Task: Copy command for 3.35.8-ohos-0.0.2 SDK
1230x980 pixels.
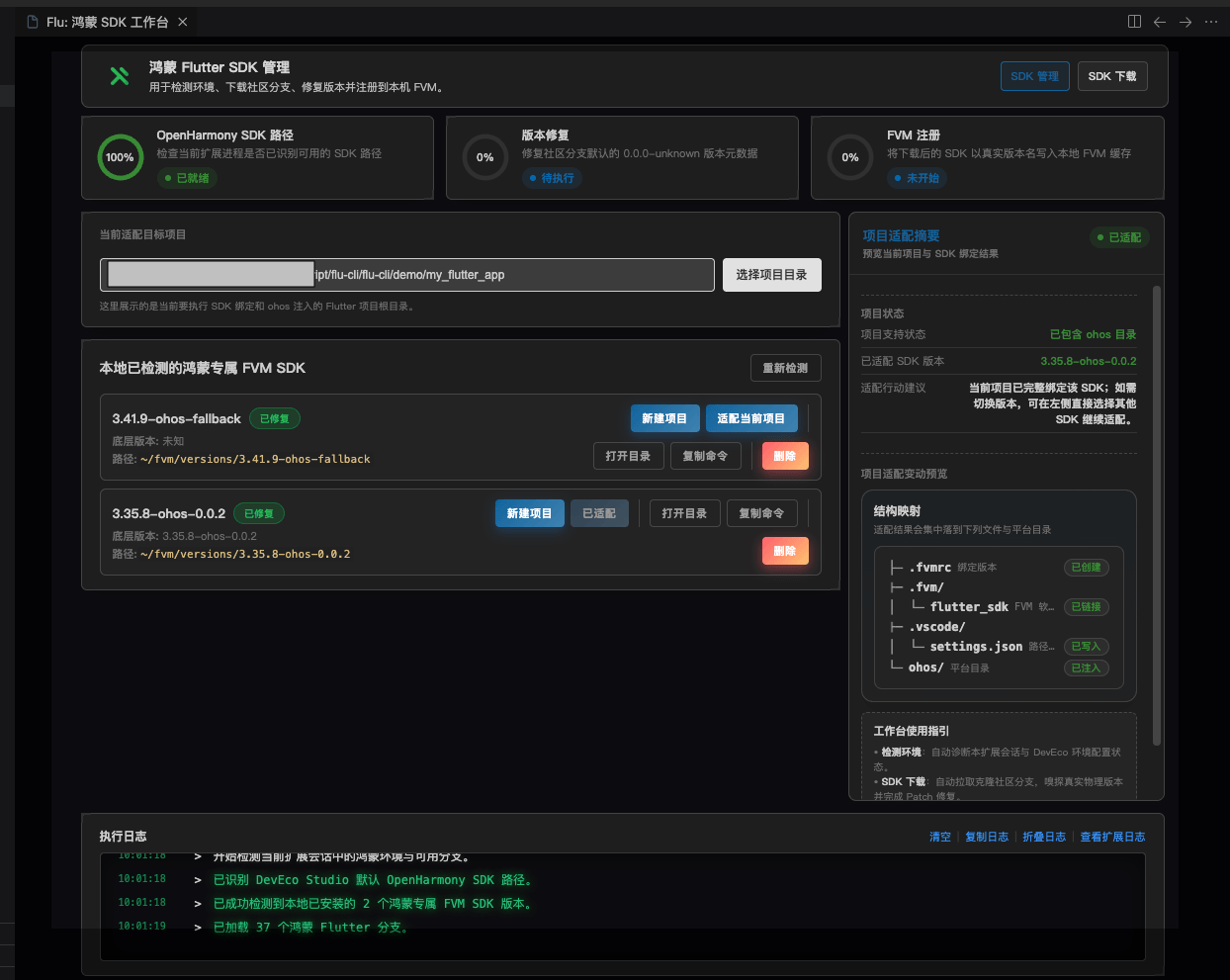Action: pyautogui.click(x=761, y=513)
